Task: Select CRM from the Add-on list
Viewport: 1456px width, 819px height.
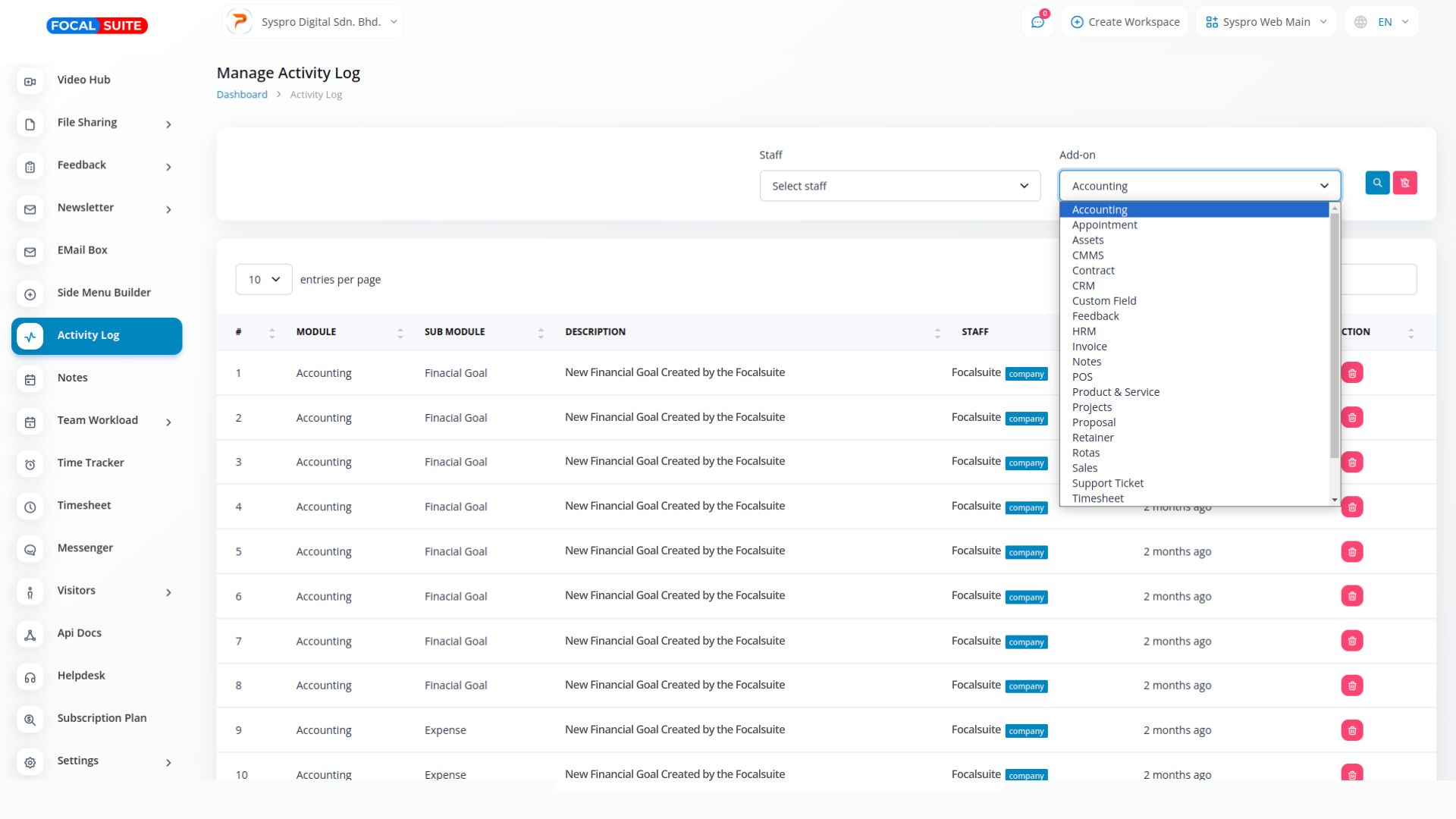Action: [1083, 286]
